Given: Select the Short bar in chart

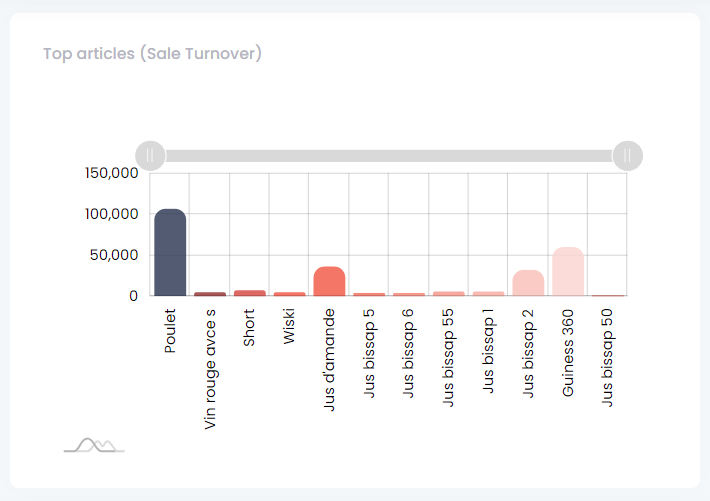Looking at the screenshot, I should tap(250, 293).
